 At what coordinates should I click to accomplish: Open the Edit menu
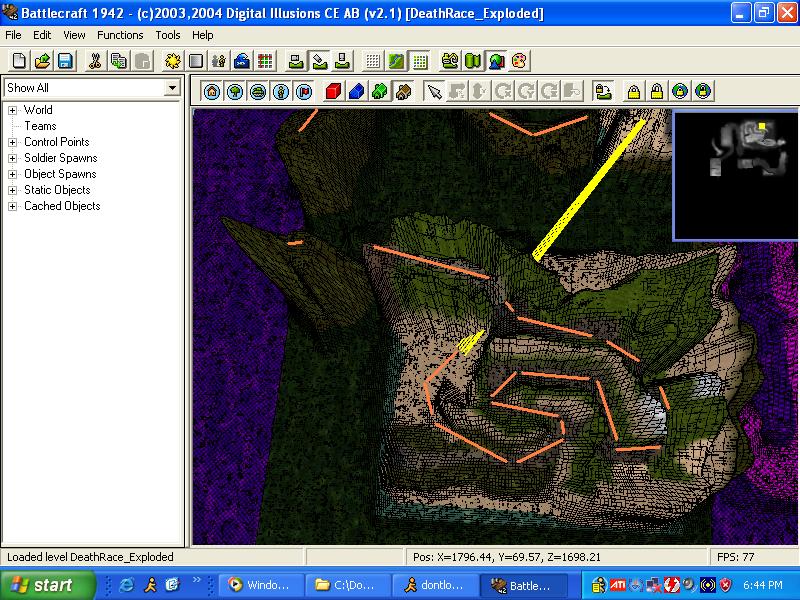pyautogui.click(x=42, y=35)
